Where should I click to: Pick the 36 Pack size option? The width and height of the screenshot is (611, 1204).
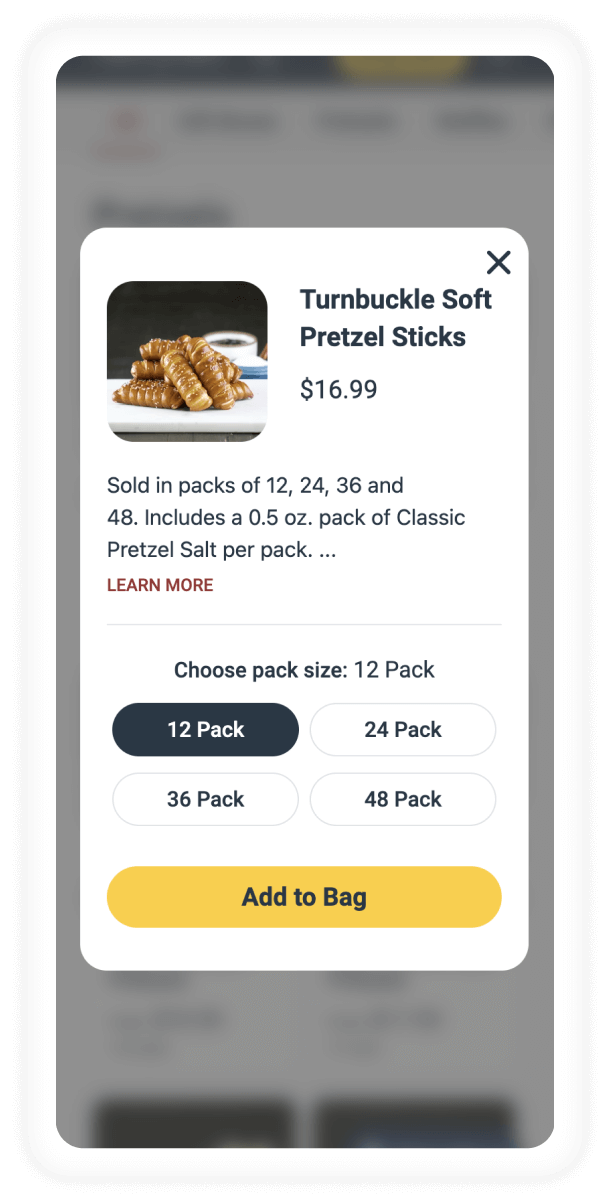pos(205,800)
